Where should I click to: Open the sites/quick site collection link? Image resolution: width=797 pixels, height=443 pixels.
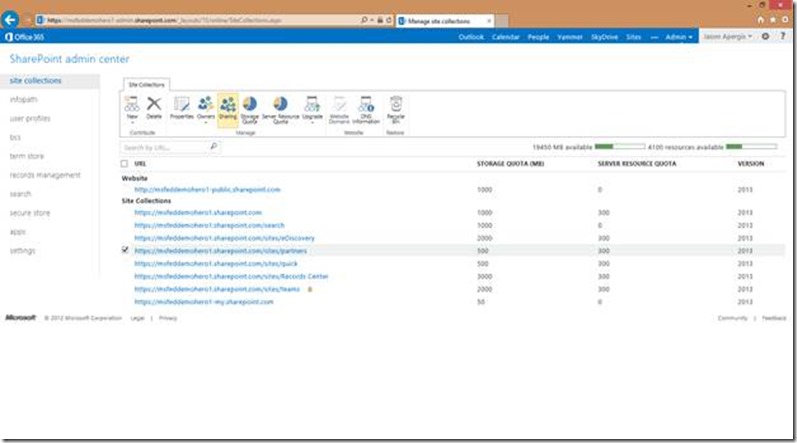(216, 264)
